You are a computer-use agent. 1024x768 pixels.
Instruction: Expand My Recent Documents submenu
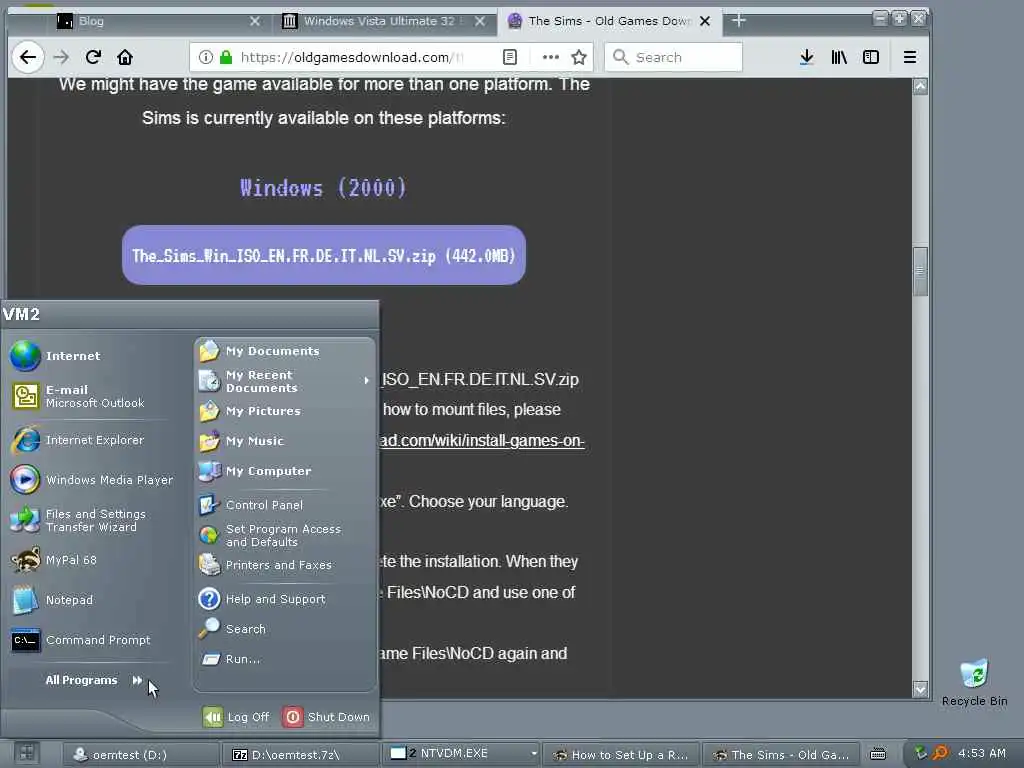click(285, 381)
